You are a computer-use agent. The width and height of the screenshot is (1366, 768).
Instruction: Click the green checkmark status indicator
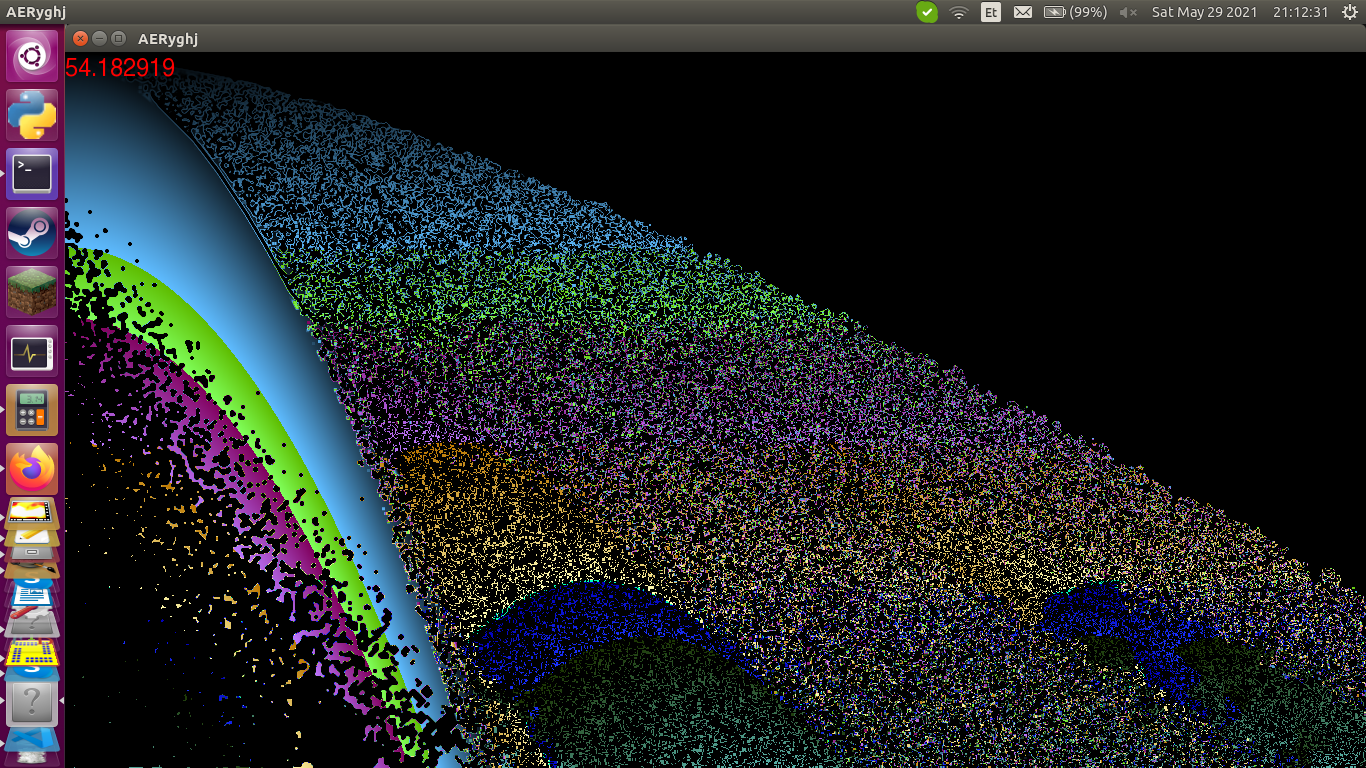point(927,12)
